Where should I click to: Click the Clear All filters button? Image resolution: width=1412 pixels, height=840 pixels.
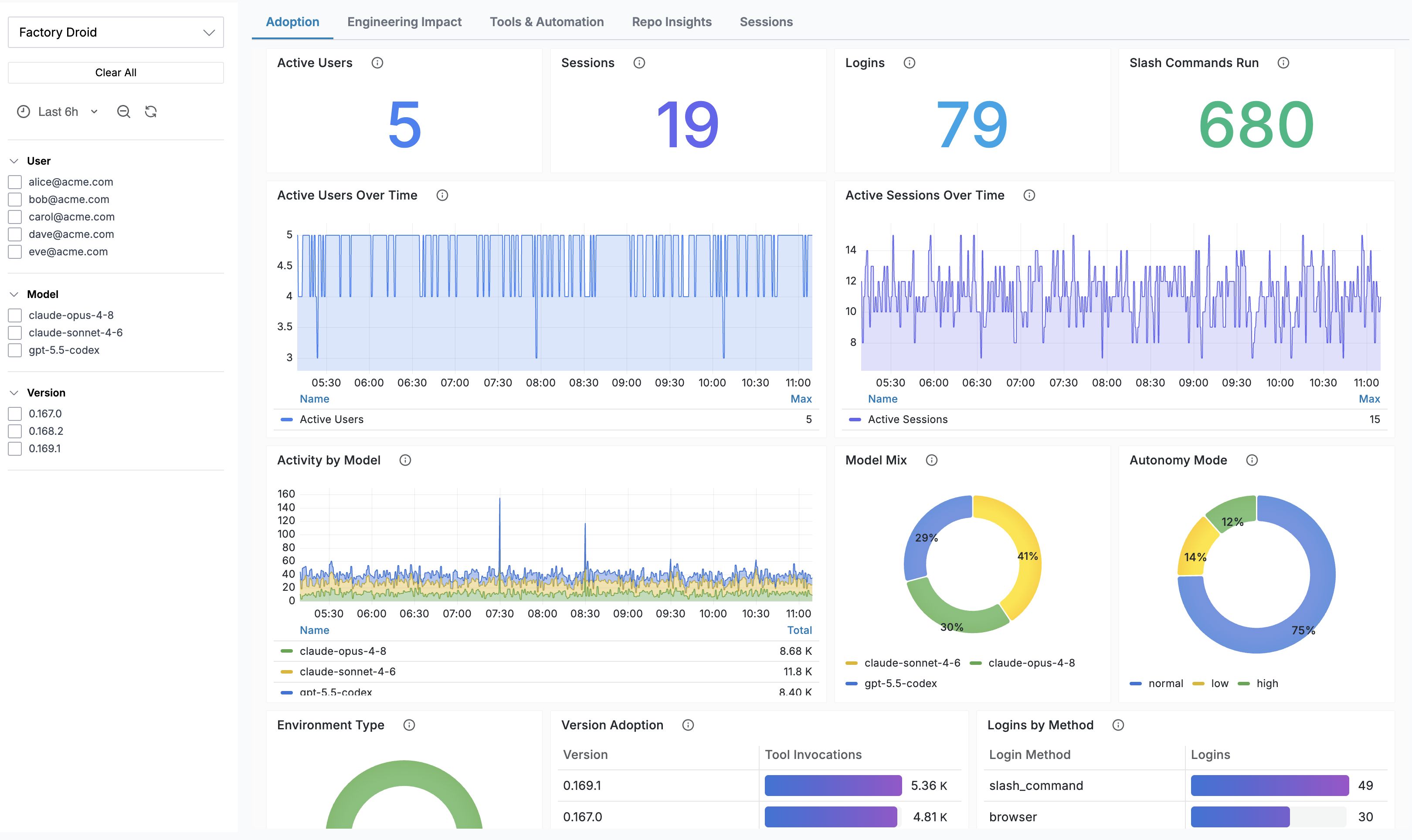[115, 72]
